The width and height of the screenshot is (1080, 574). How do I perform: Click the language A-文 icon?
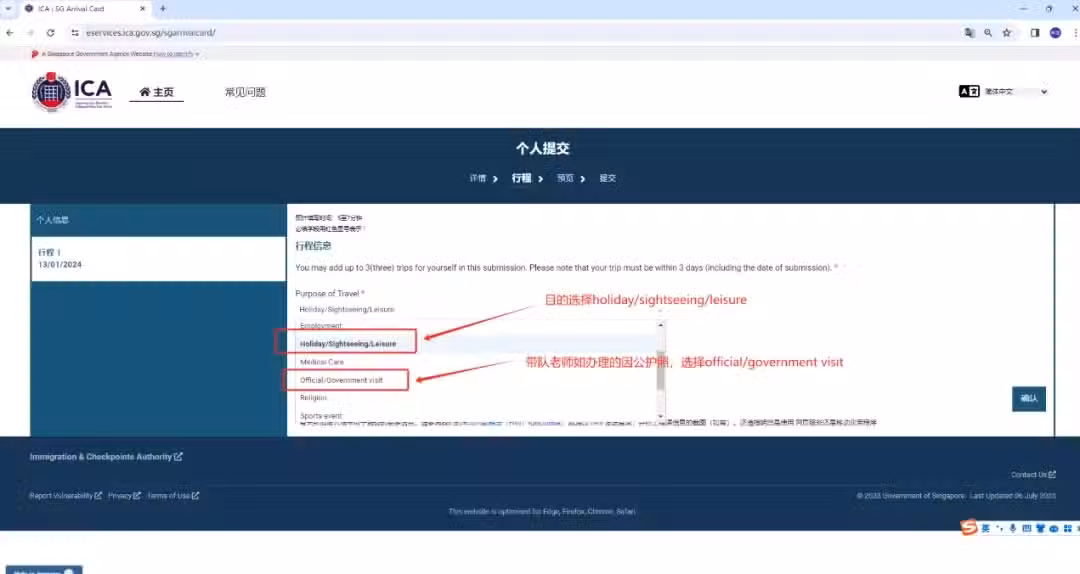pyautogui.click(x=969, y=91)
